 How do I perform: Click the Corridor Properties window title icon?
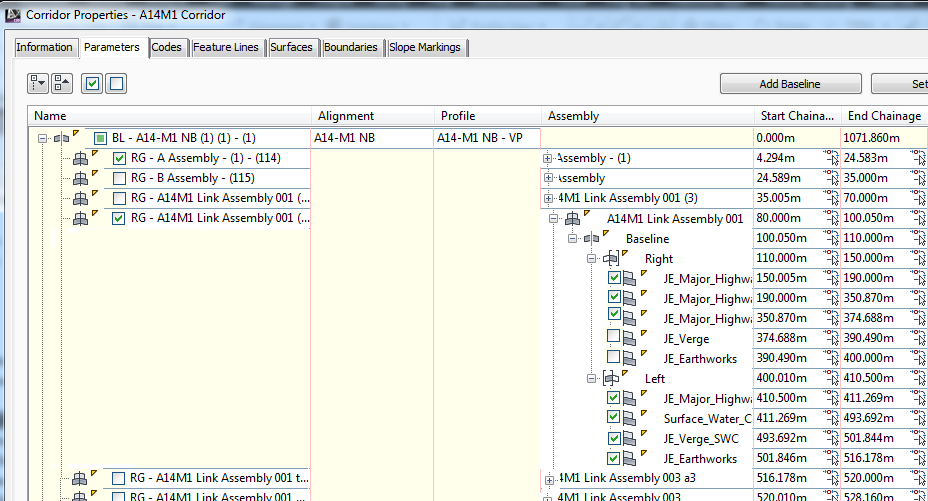pyautogui.click(x=12, y=15)
